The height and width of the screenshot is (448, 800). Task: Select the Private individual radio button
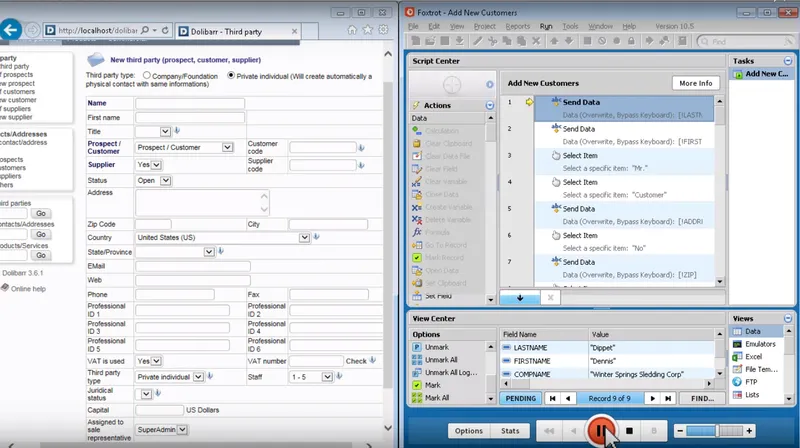(231, 75)
